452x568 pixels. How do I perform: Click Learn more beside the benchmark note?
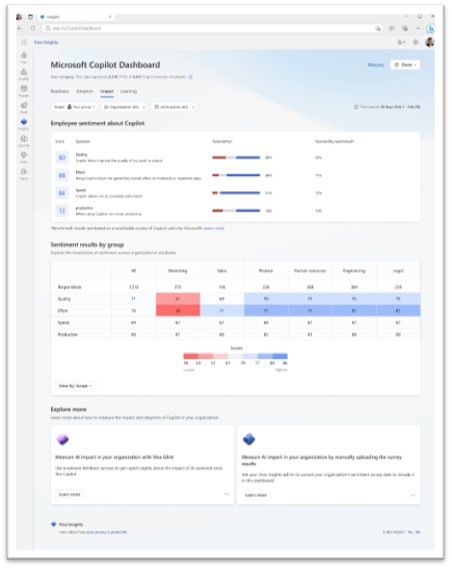(x=214, y=228)
